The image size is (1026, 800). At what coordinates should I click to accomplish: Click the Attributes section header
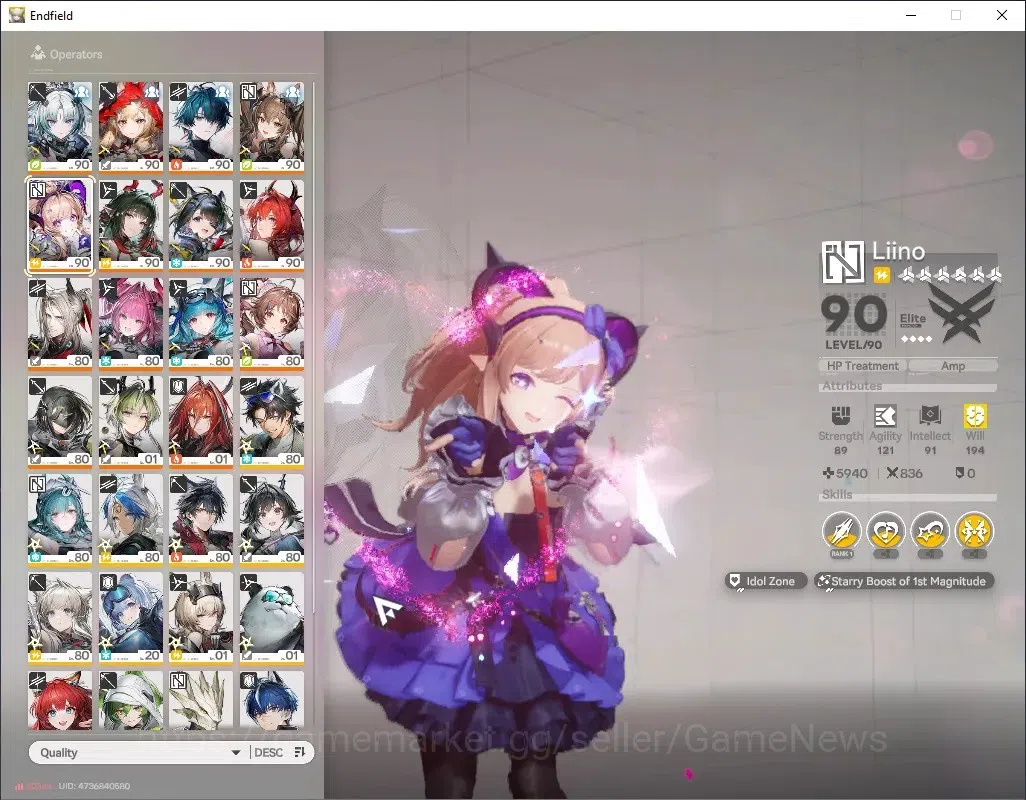point(852,386)
